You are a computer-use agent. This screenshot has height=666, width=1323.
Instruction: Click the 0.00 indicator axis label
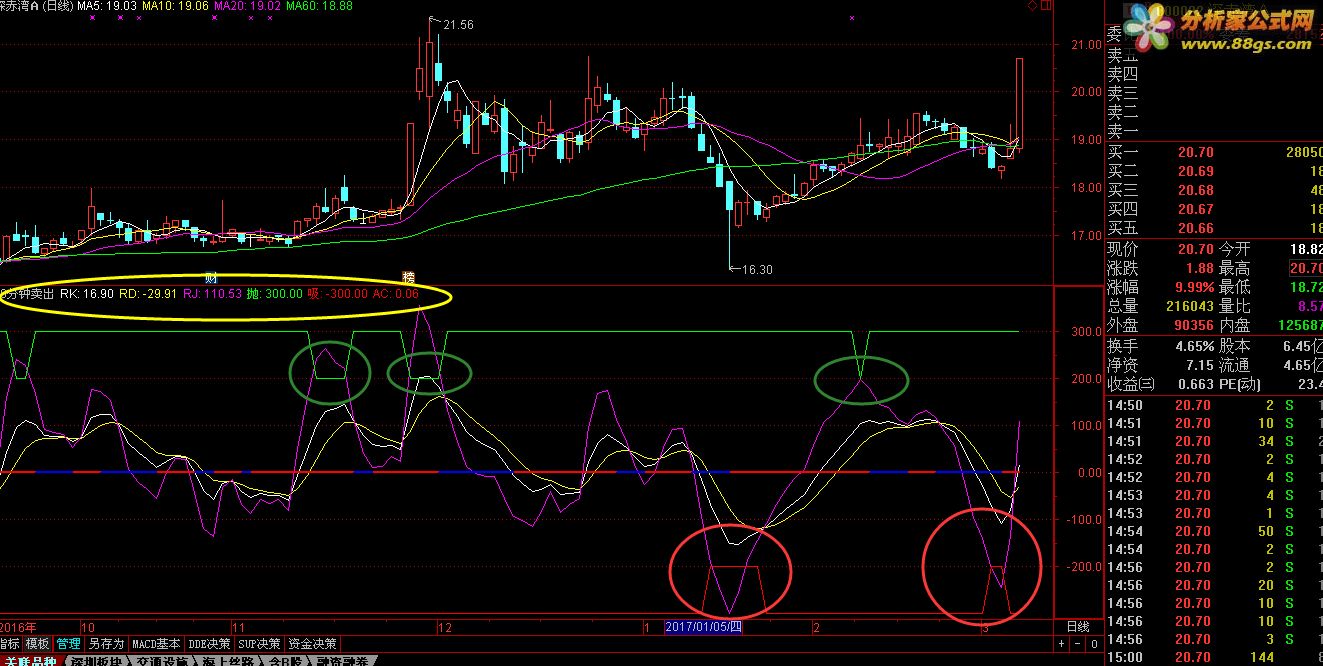pyautogui.click(x=1088, y=472)
